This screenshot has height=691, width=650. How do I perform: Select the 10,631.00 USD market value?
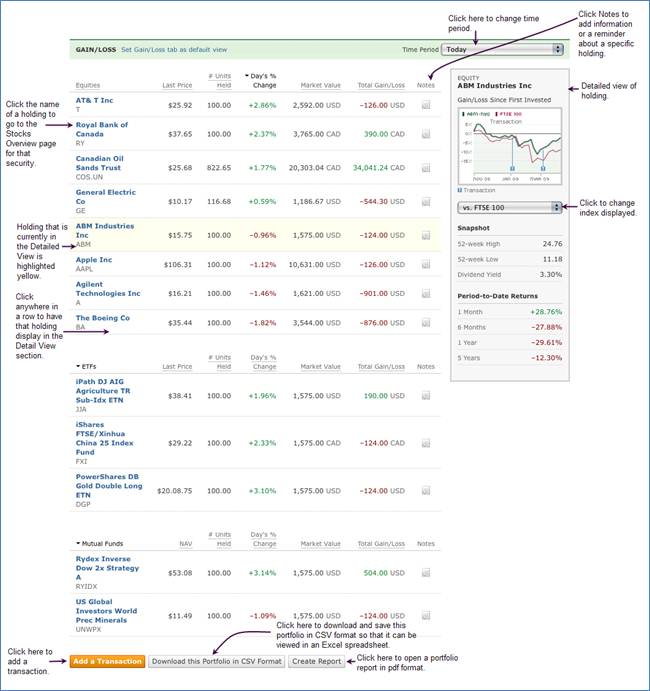(x=315, y=264)
